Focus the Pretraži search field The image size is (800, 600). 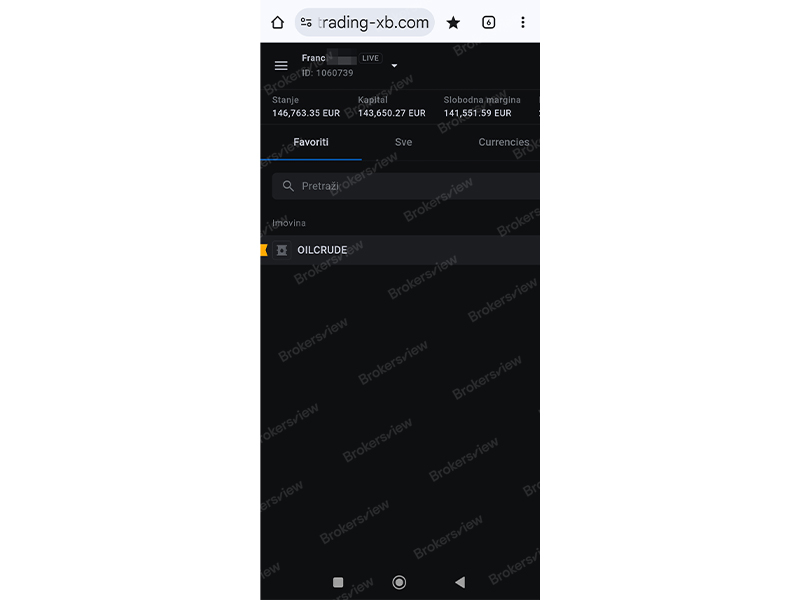406,186
